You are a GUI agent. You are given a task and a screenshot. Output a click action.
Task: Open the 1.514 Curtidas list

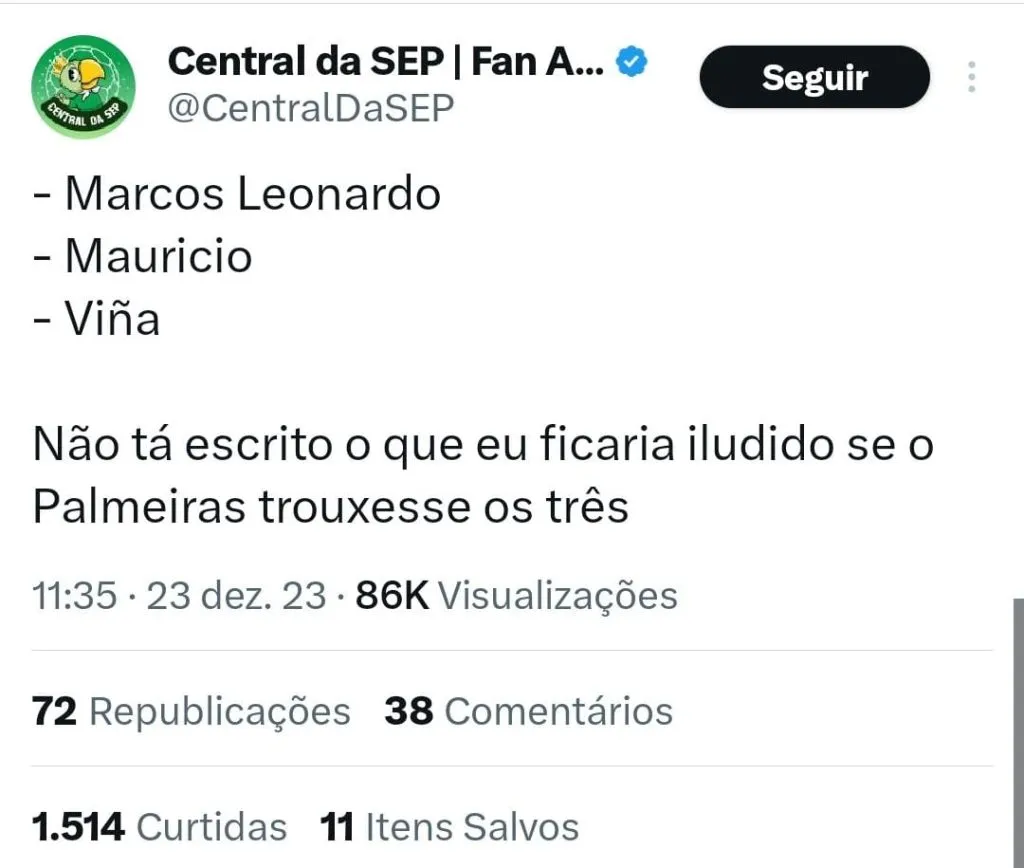point(159,827)
